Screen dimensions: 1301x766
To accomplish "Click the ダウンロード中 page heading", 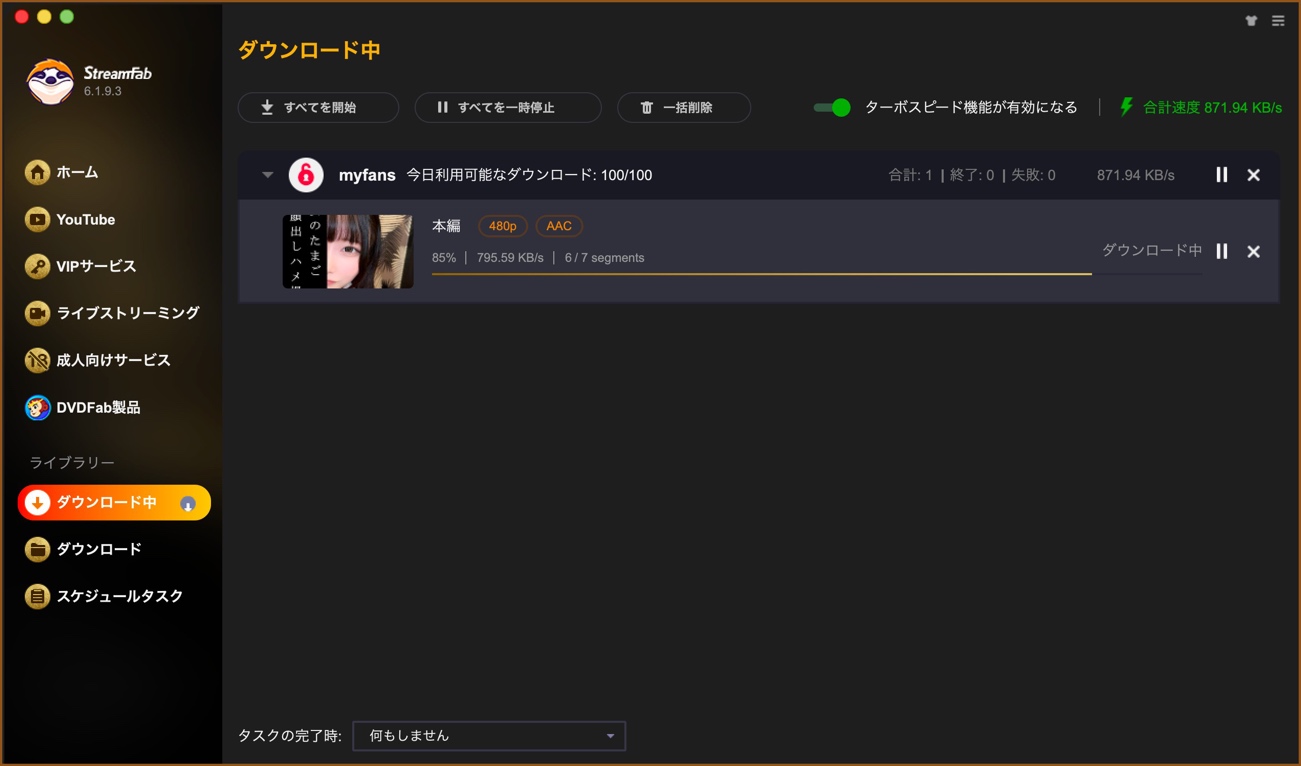I will (x=309, y=50).
